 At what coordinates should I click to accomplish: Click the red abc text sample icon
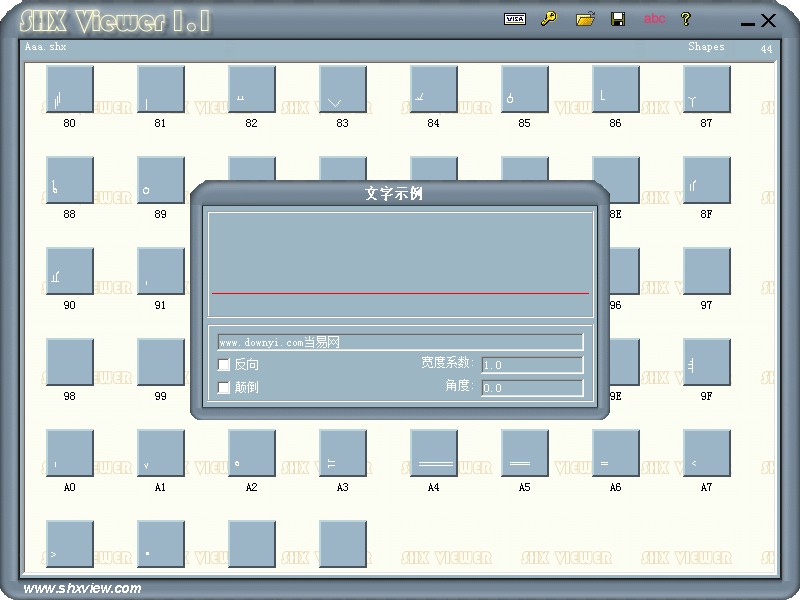(x=654, y=19)
